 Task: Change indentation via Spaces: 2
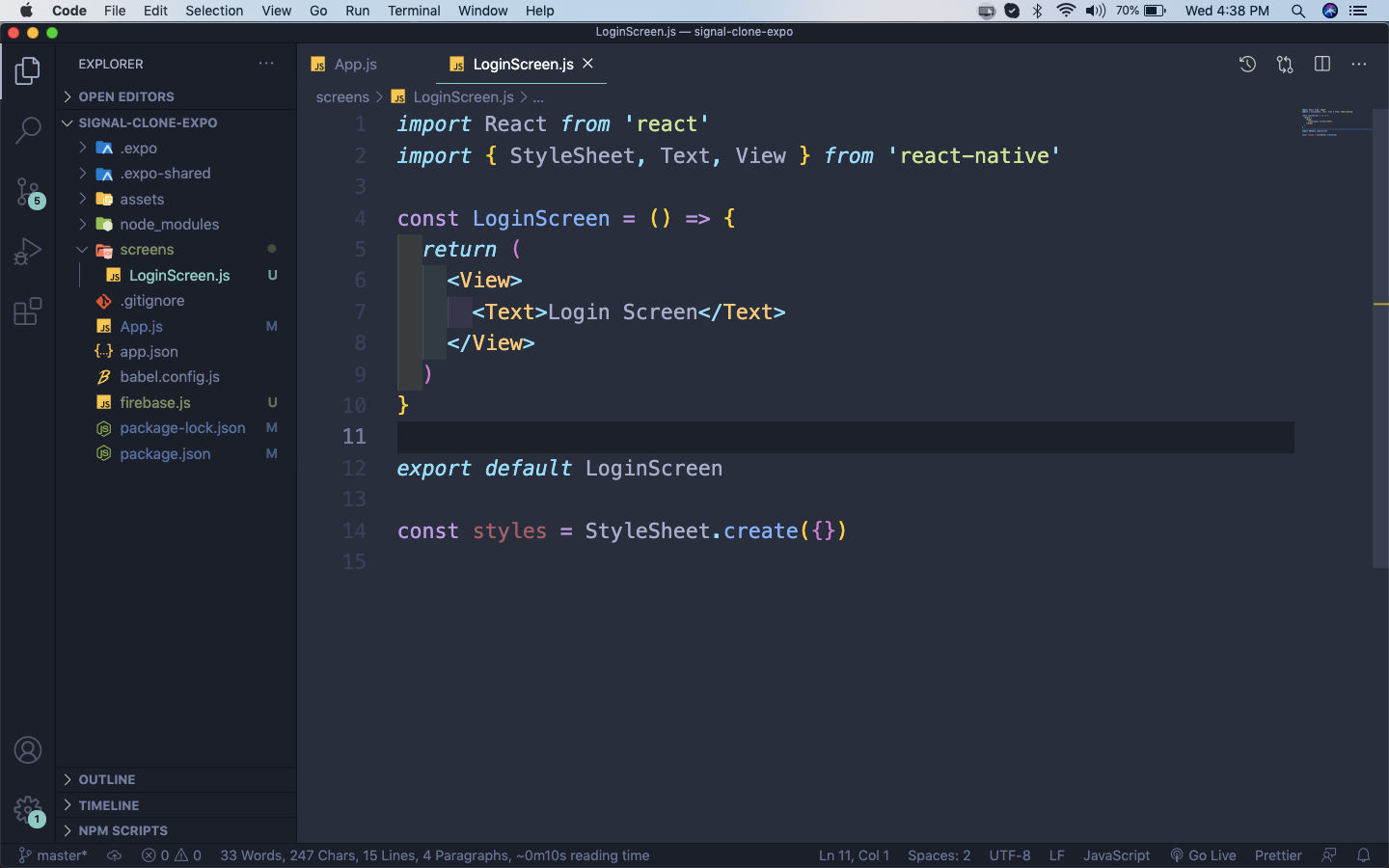pyautogui.click(x=939, y=855)
